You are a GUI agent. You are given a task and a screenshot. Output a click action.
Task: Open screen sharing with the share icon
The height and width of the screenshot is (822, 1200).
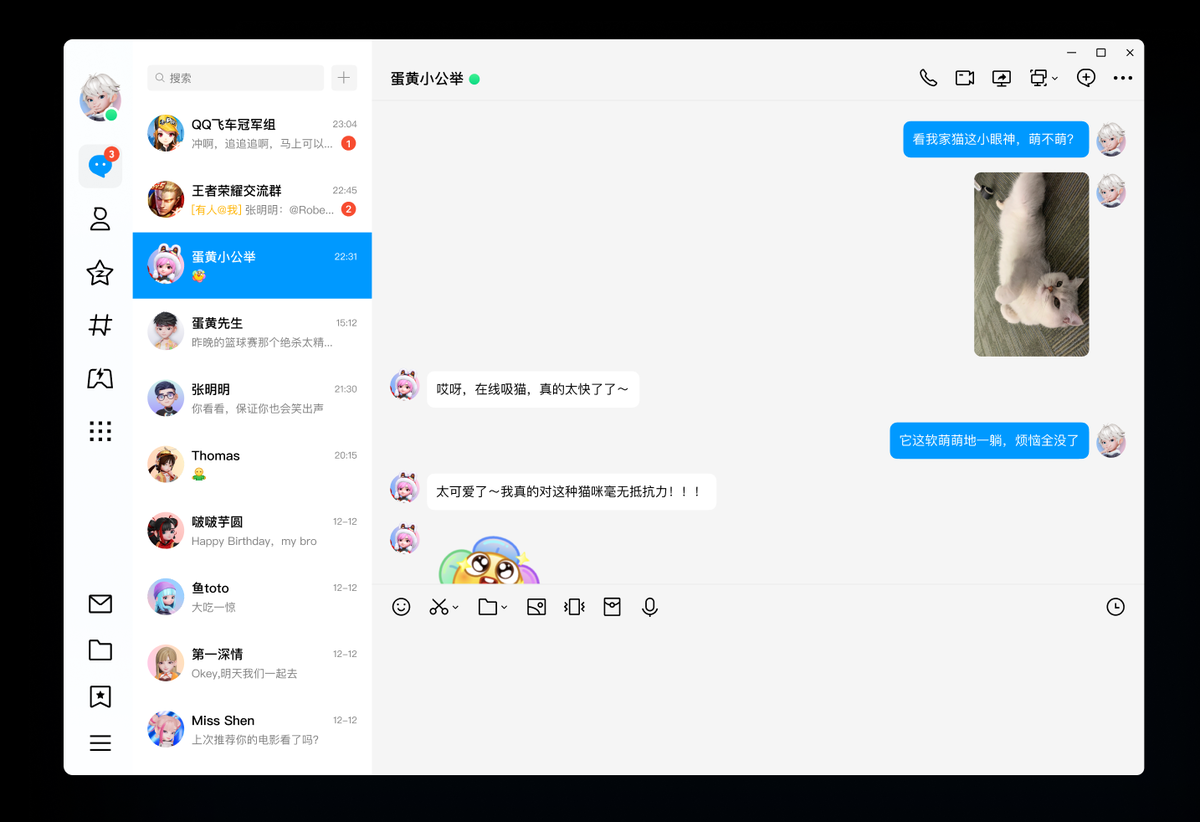click(x=1001, y=77)
